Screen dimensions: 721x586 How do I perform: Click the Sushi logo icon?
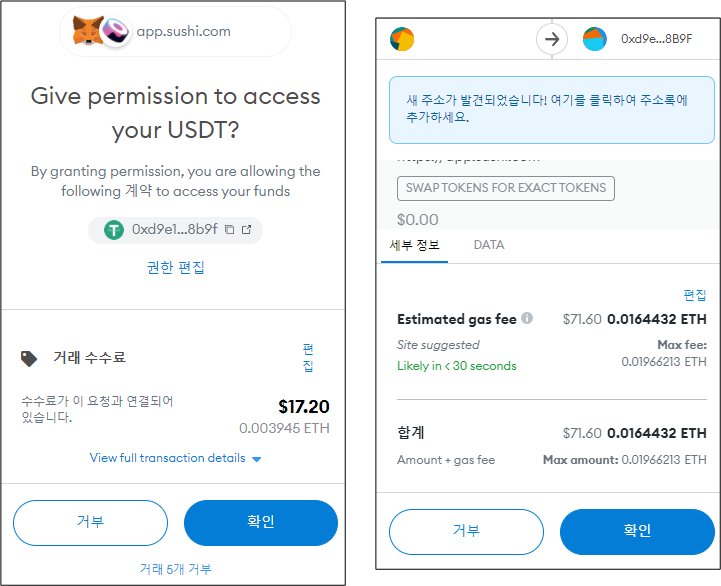115,32
